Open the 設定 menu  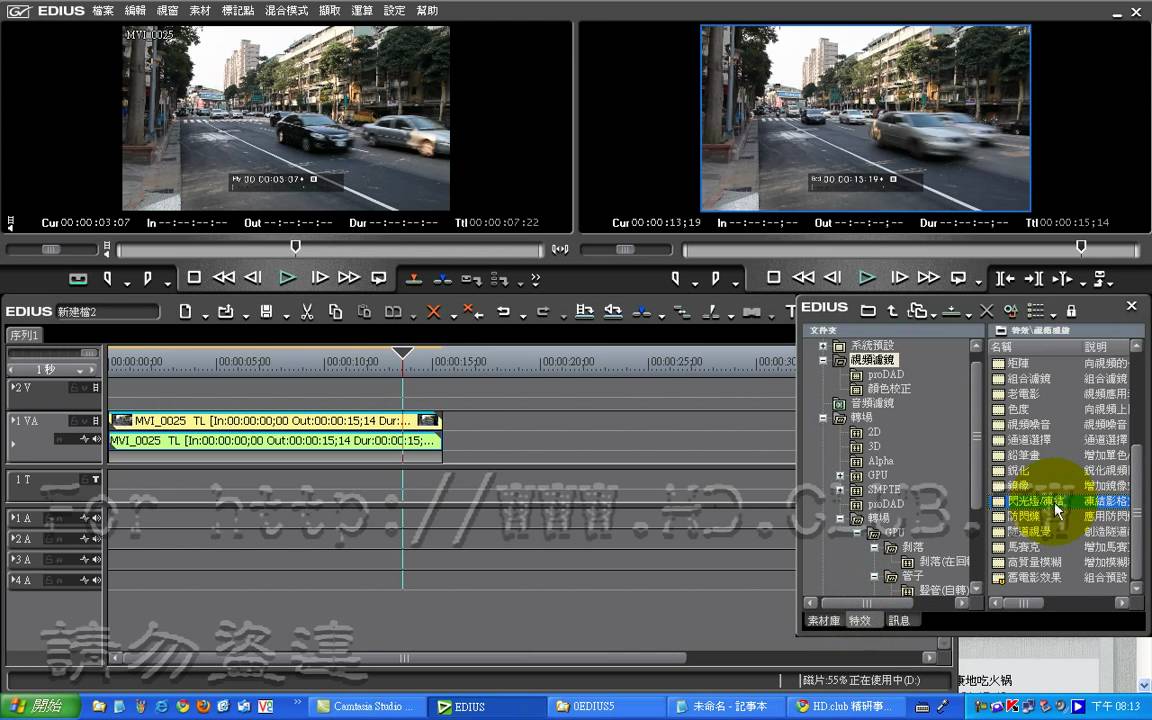tap(394, 10)
